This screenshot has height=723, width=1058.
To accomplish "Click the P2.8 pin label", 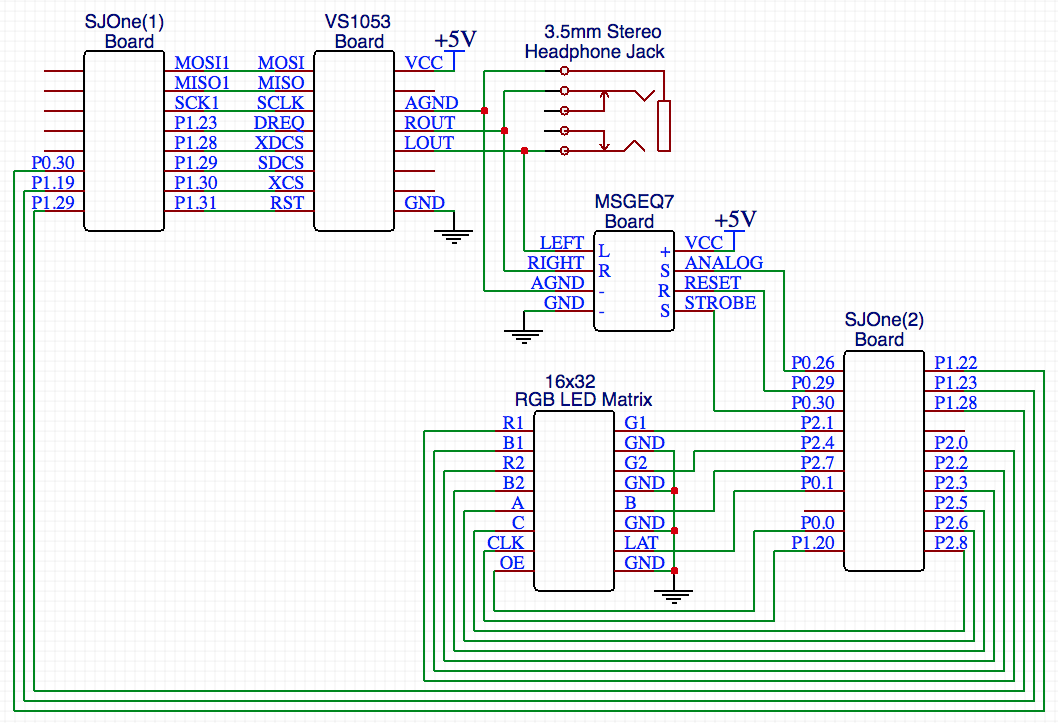I will pyautogui.click(x=951, y=543).
